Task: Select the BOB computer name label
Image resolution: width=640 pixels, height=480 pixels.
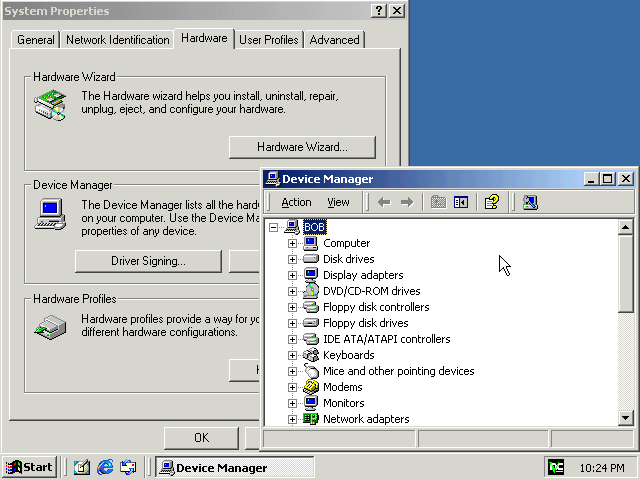Action: (314, 227)
